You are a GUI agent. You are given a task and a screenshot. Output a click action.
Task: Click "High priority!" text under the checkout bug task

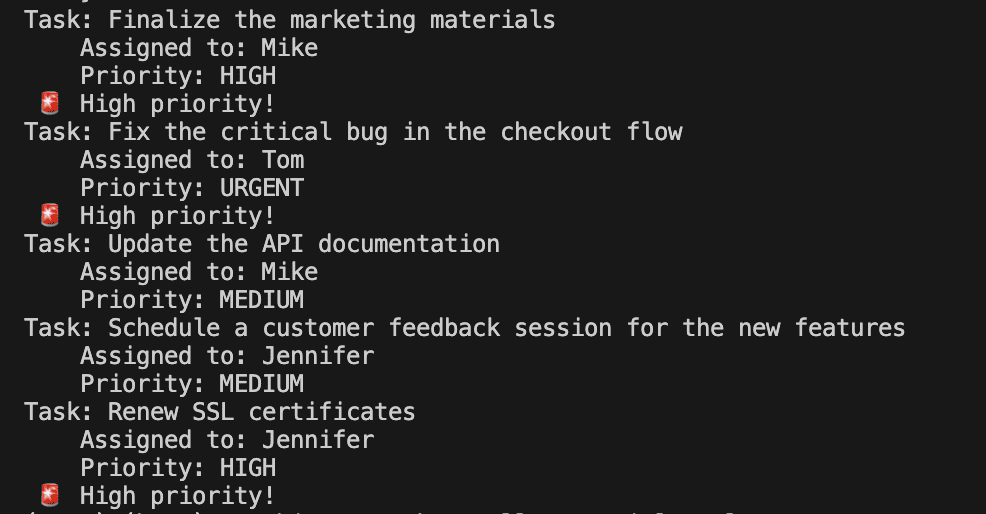pyautogui.click(x=177, y=215)
